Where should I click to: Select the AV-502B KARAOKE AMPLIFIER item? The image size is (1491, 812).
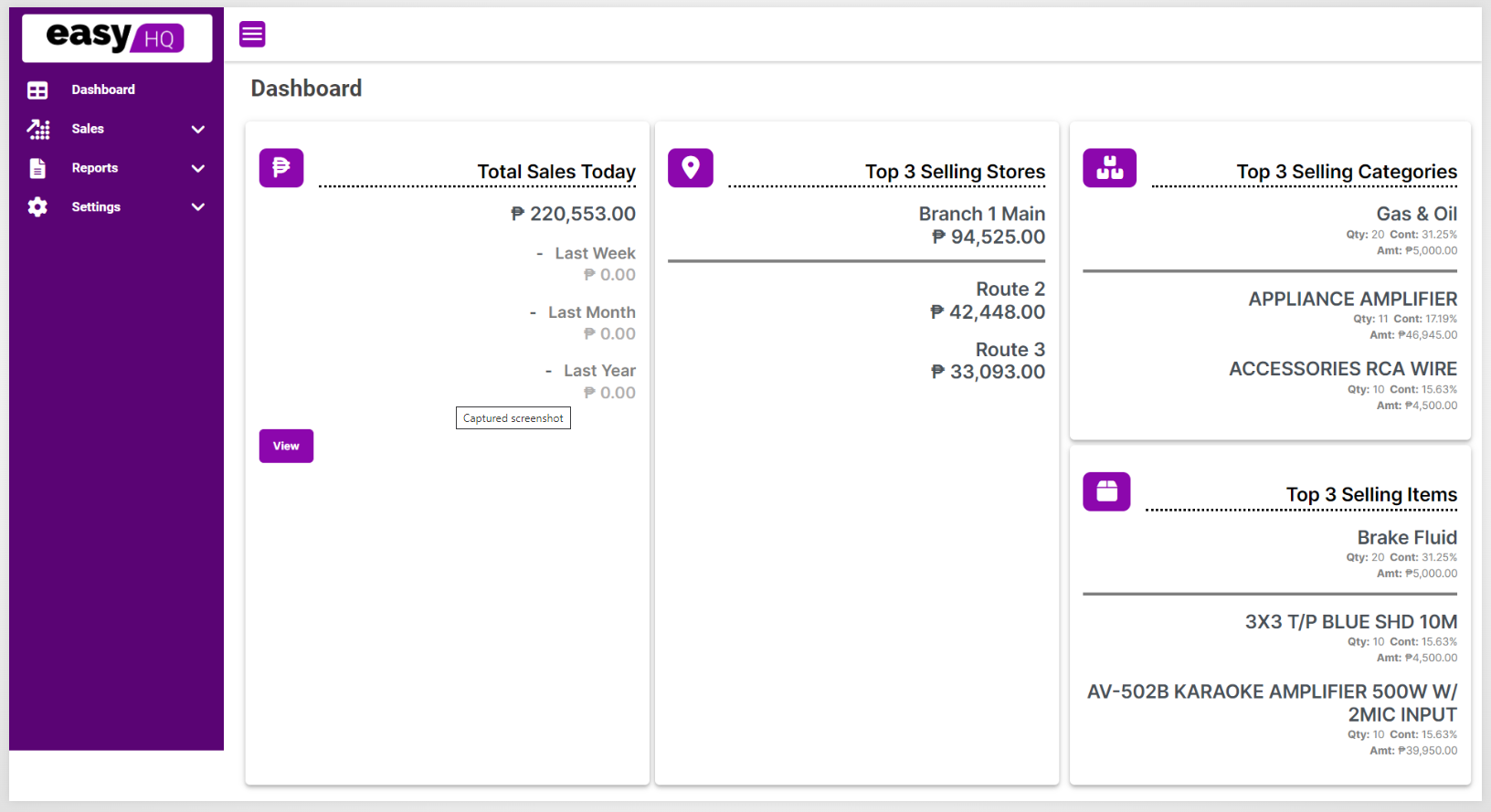pos(1272,703)
